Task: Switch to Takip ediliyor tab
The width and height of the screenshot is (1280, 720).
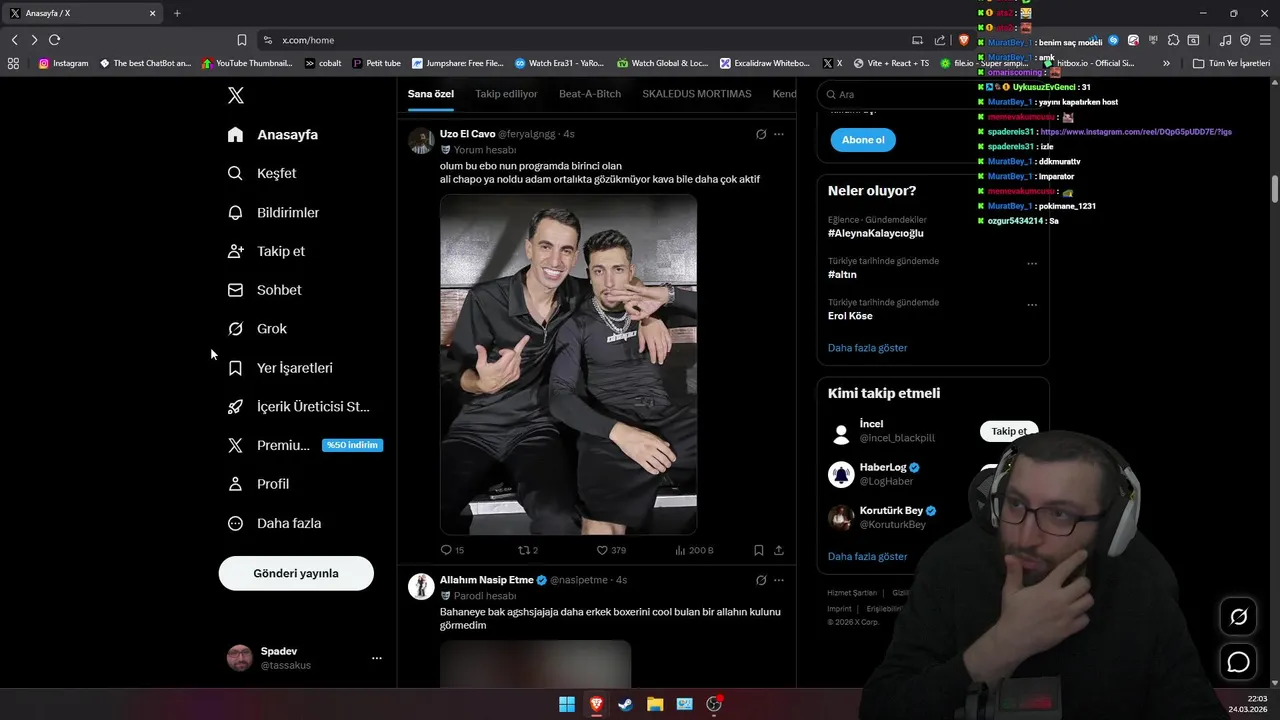Action: (506, 94)
